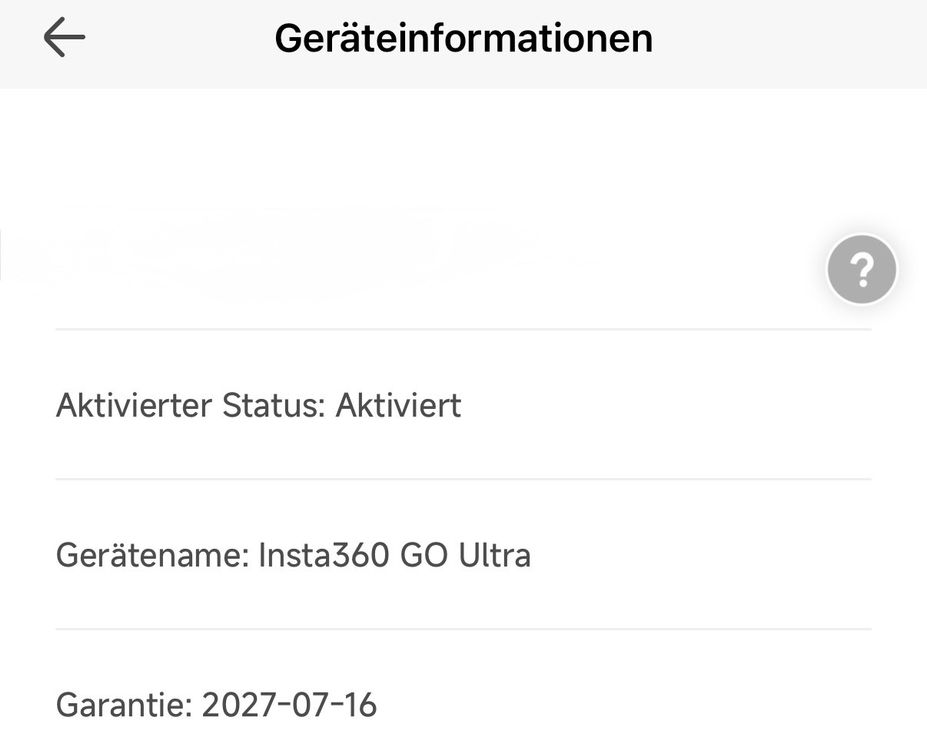927x750 pixels.
Task: Click the GO word in device name
Action: [424, 556]
